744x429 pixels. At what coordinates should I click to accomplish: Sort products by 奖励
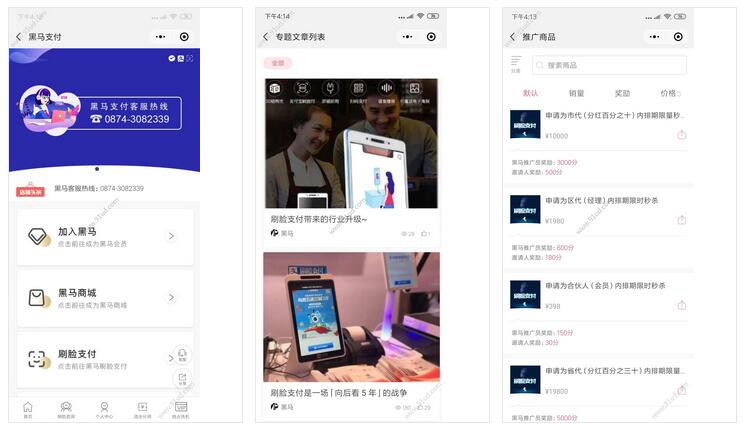(623, 93)
